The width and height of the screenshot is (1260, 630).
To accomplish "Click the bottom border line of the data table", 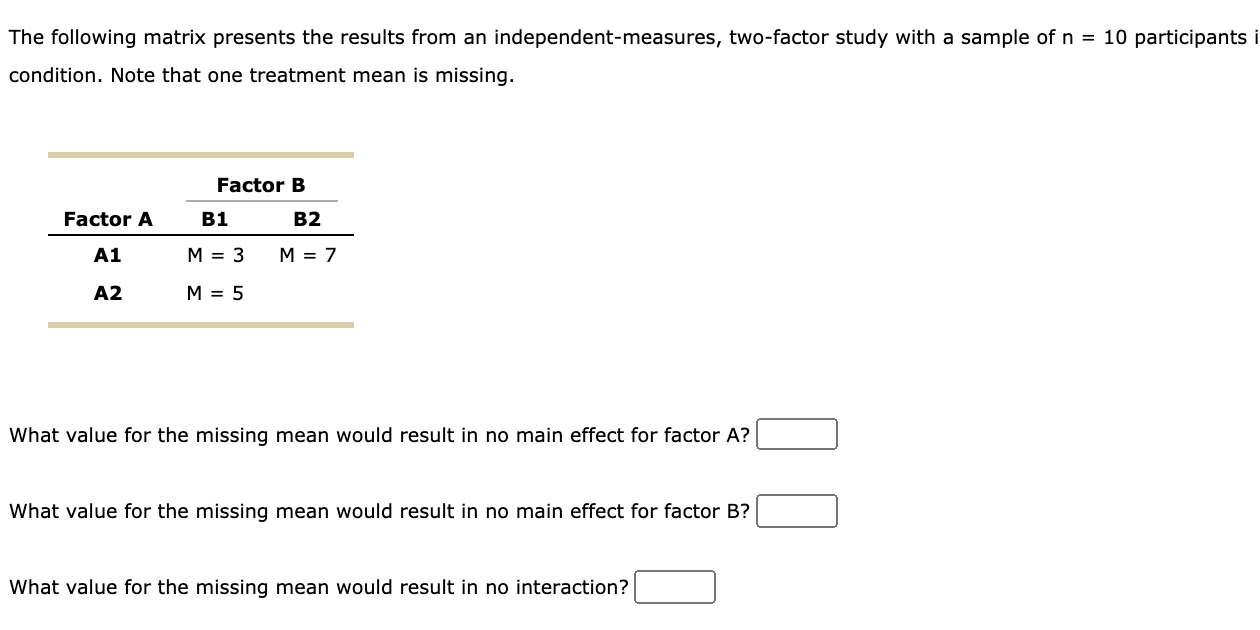I will point(200,324).
